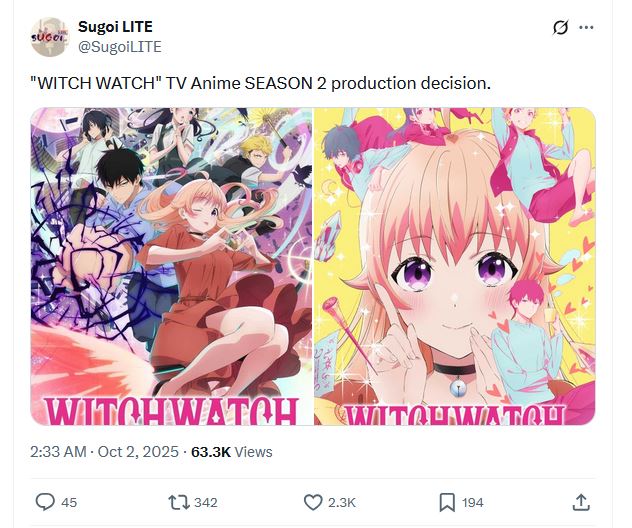Click the share upload arrow icon

tap(581, 502)
